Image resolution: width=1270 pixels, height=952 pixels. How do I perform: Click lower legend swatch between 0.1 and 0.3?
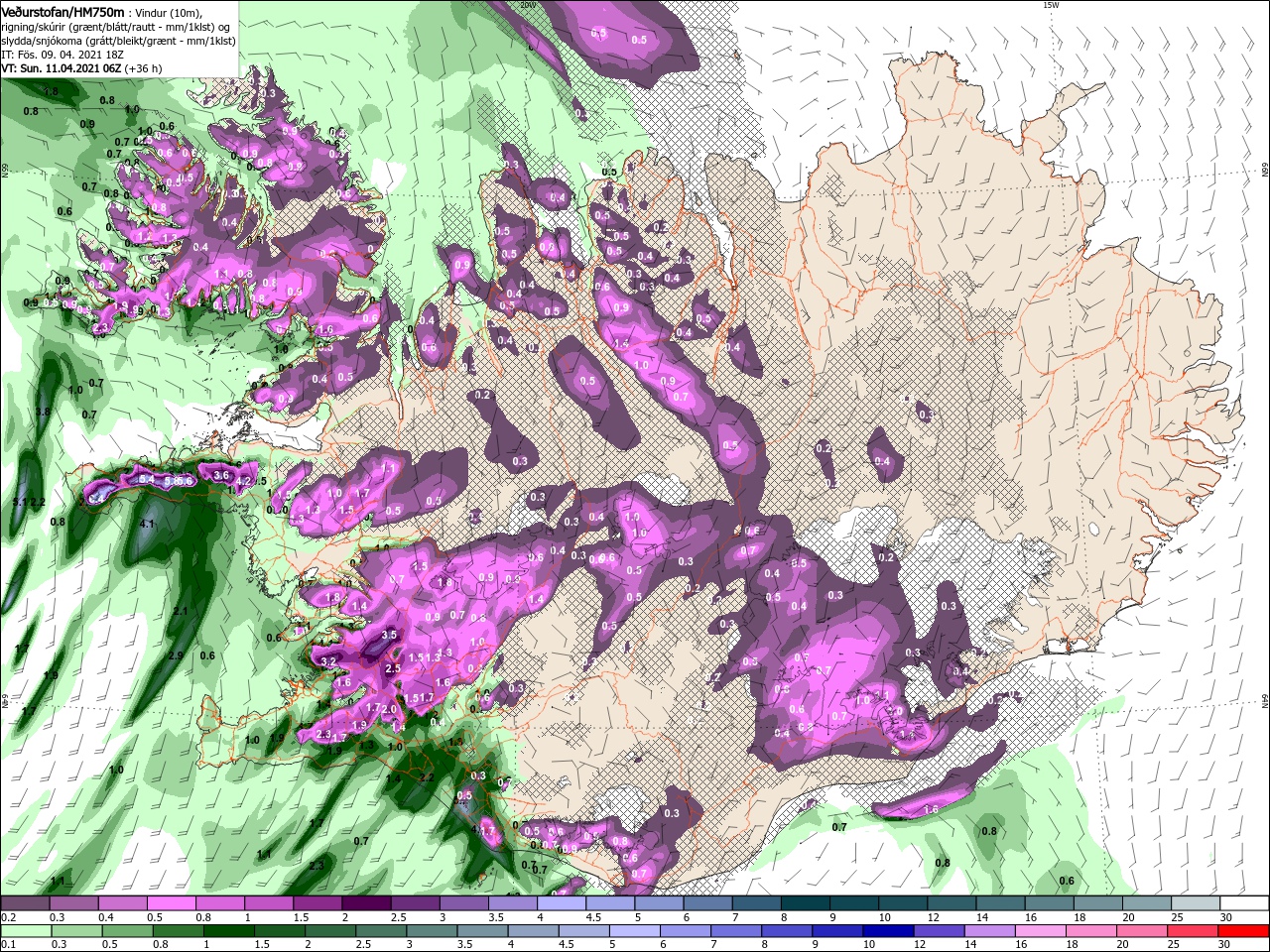[25, 931]
